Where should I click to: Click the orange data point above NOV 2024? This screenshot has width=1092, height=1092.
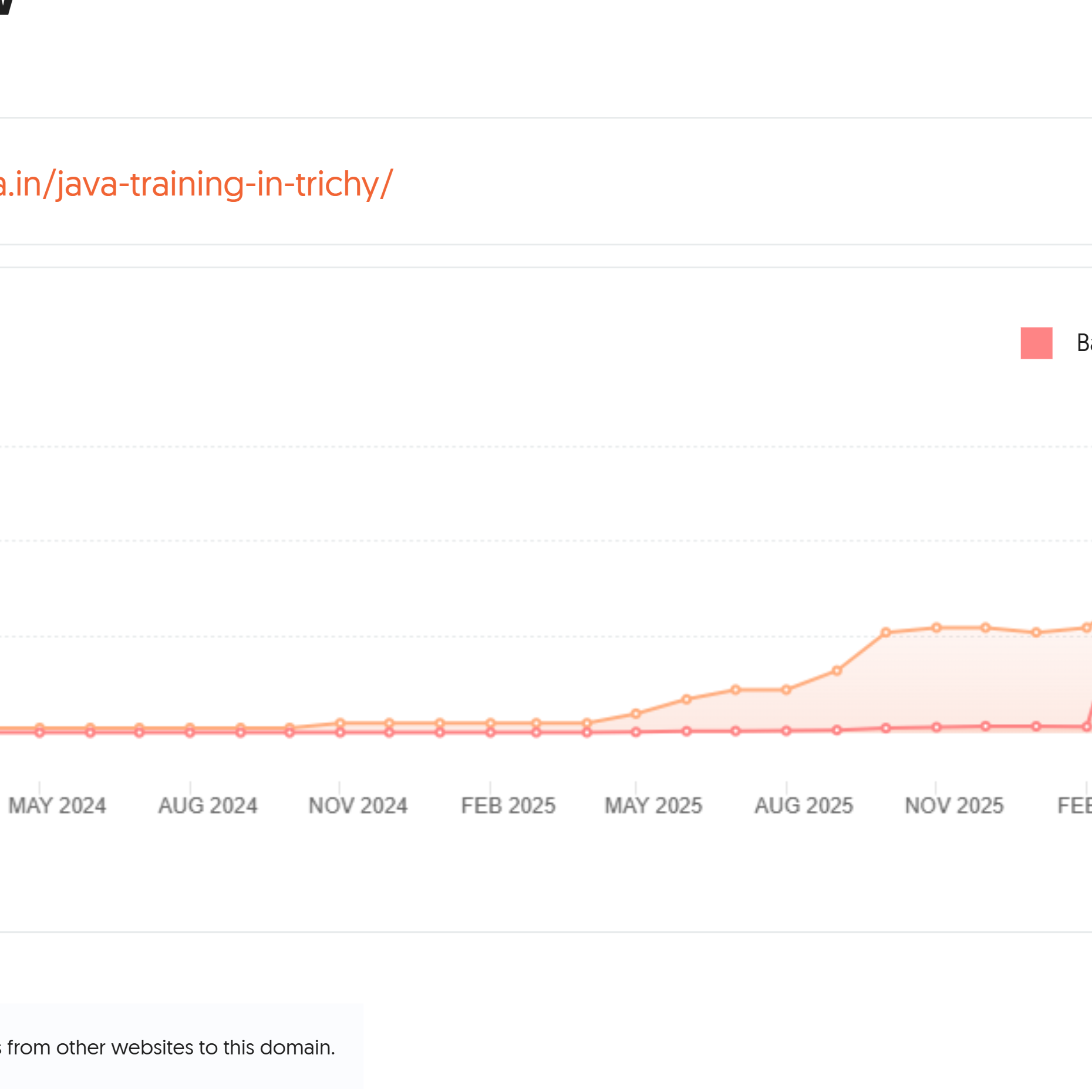[340, 723]
